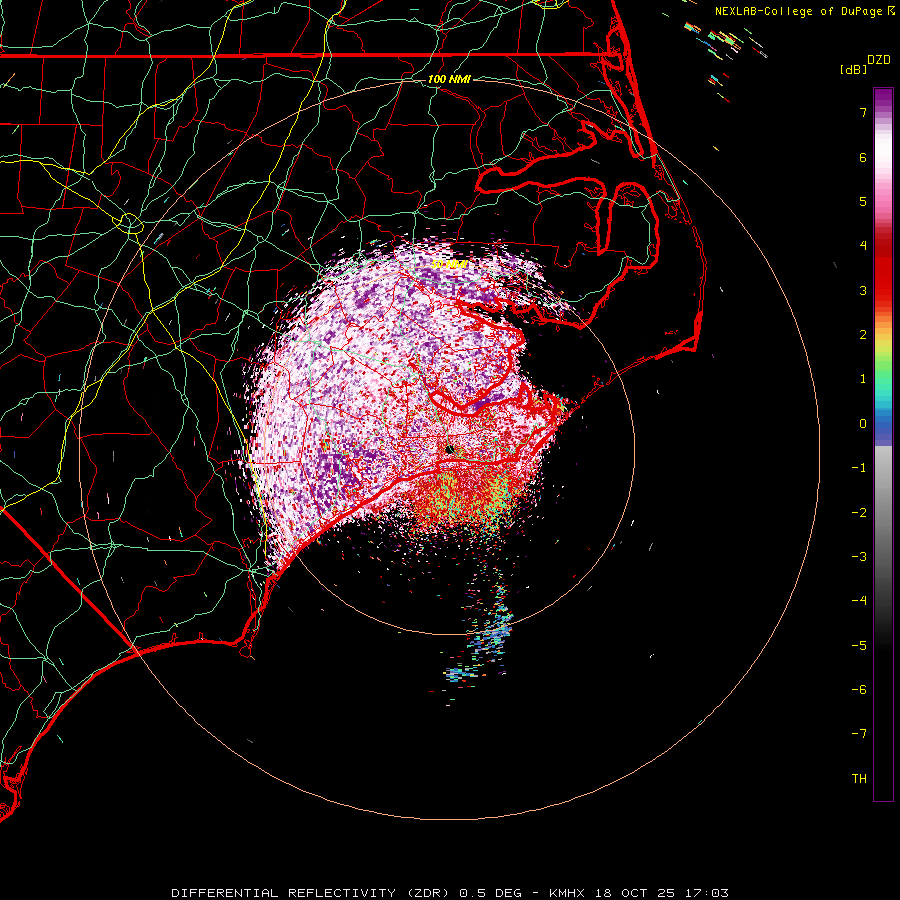Screen dimensions: 900x900
Task: Click the DZD product label
Action: (x=879, y=60)
